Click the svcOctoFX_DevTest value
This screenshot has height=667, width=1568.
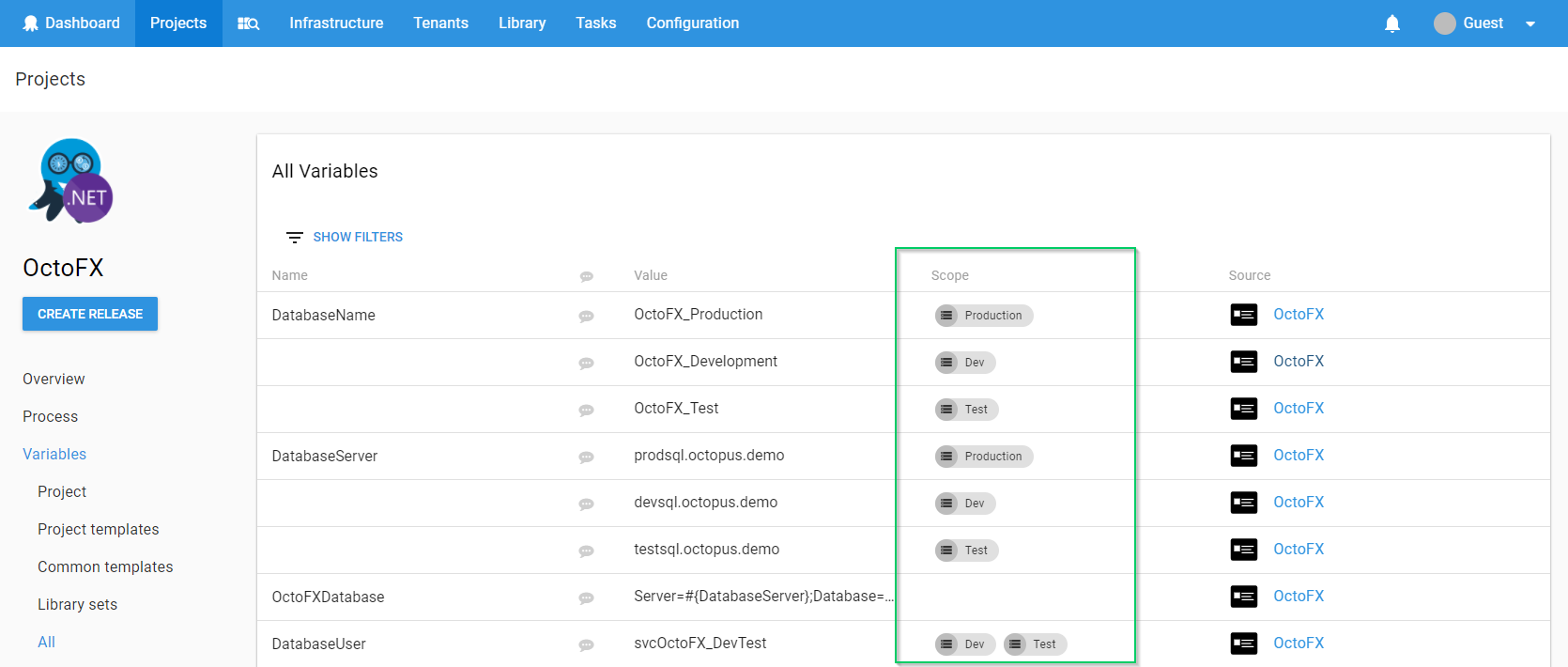pos(700,644)
